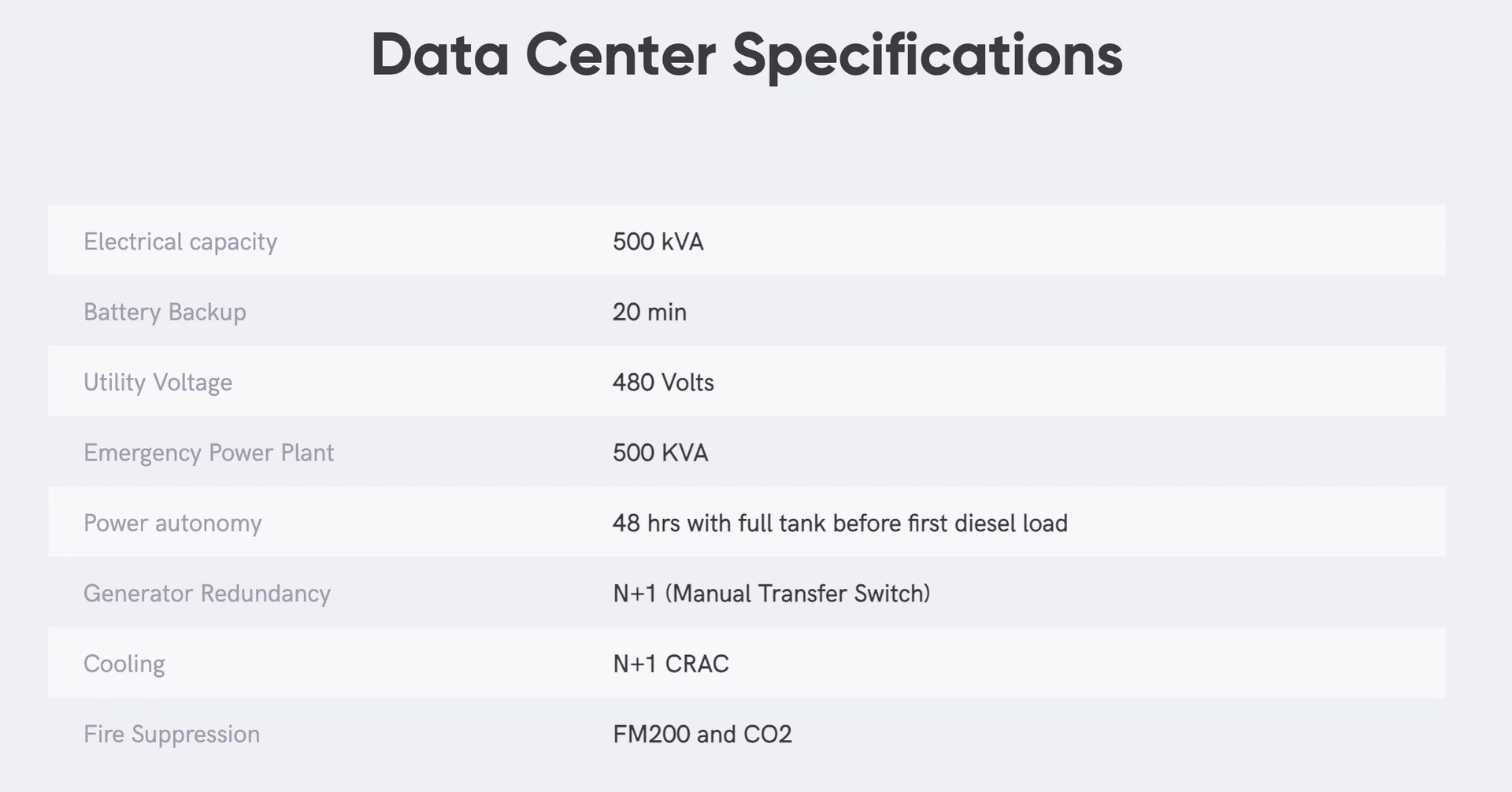Click the word "Specifications" in the heading
Screen dimensions: 1512x792
(x=927, y=55)
